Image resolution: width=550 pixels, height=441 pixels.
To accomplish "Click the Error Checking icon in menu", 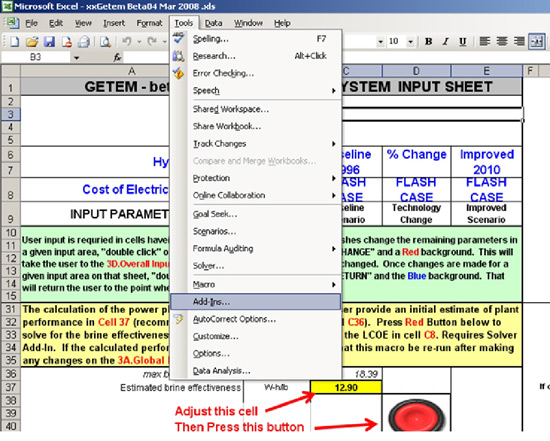I will (x=178, y=73).
